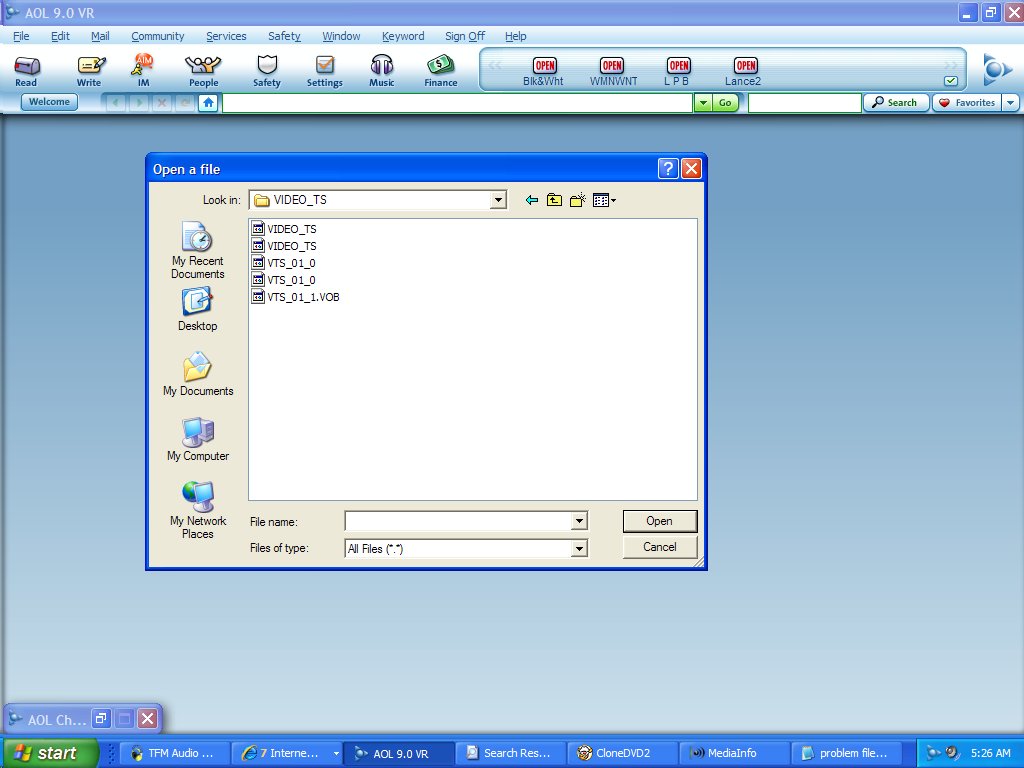This screenshot has height=768, width=1024.
Task: Go up one folder level in dialog
Action: pyautogui.click(x=554, y=200)
